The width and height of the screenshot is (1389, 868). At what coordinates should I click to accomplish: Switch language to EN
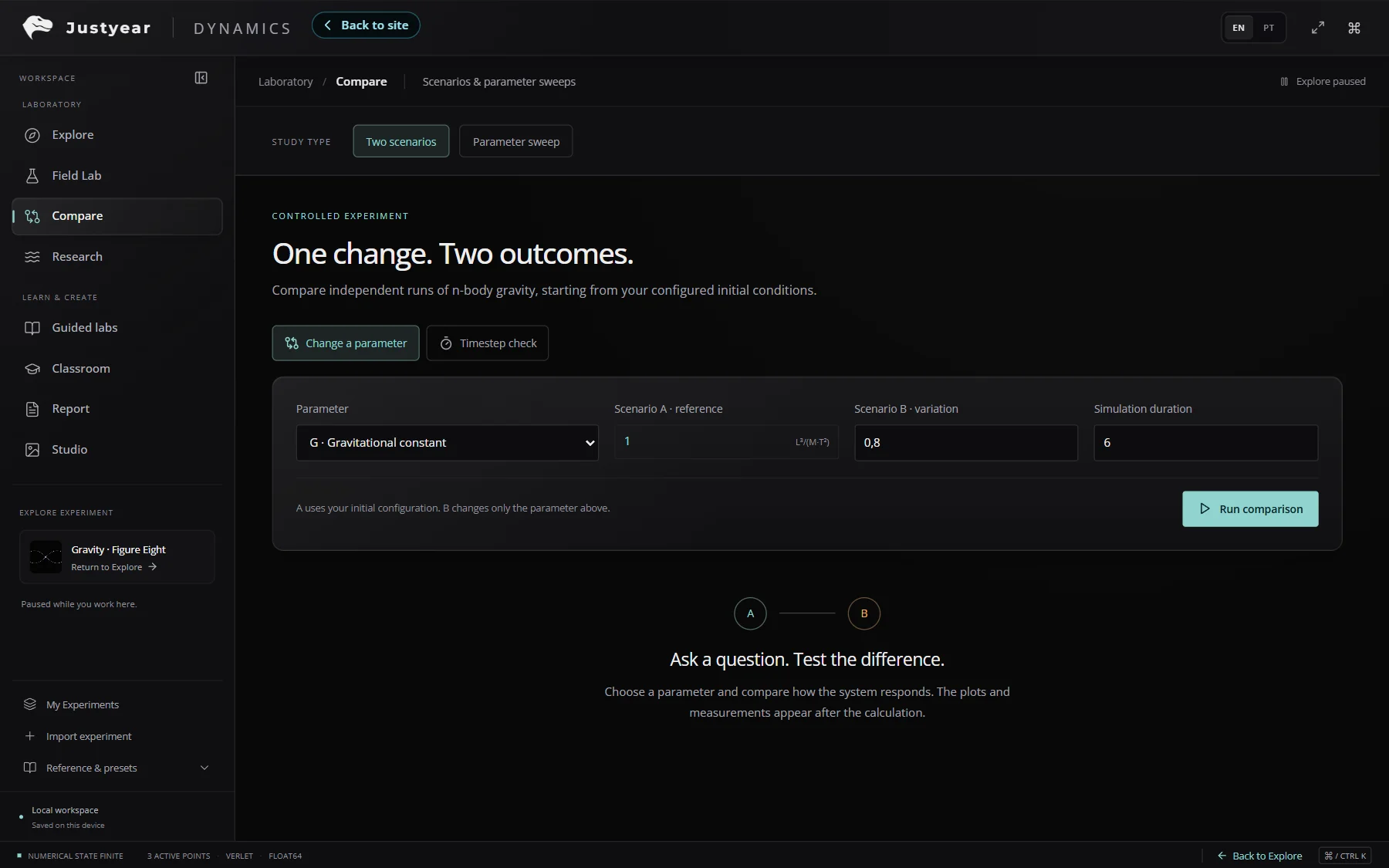point(1239,28)
